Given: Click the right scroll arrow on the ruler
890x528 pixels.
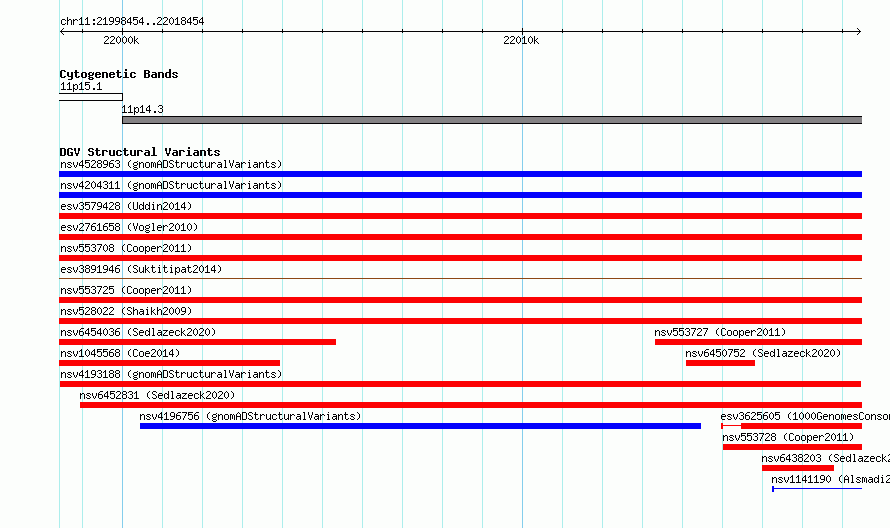Looking at the screenshot, I should coord(858,32).
